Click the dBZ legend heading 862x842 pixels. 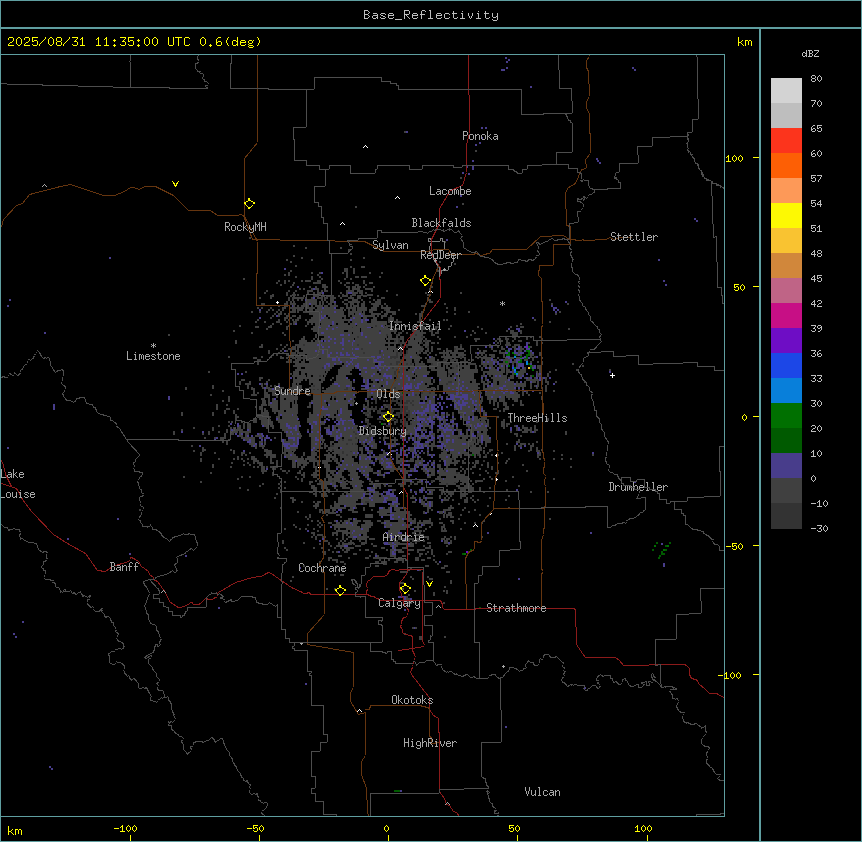click(x=810, y=53)
